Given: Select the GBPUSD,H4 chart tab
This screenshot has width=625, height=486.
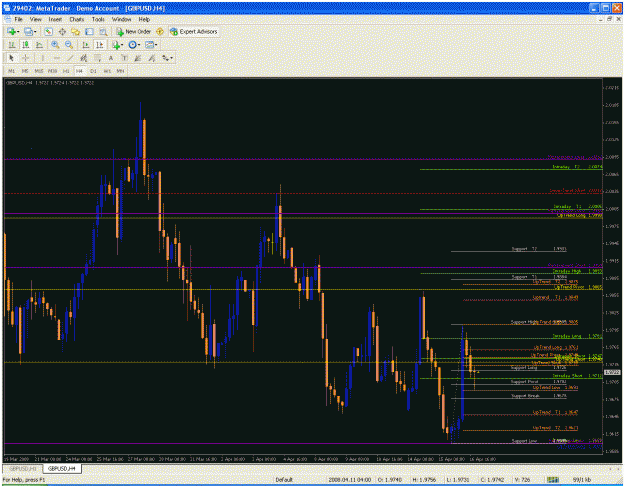Looking at the screenshot, I should point(62,468).
